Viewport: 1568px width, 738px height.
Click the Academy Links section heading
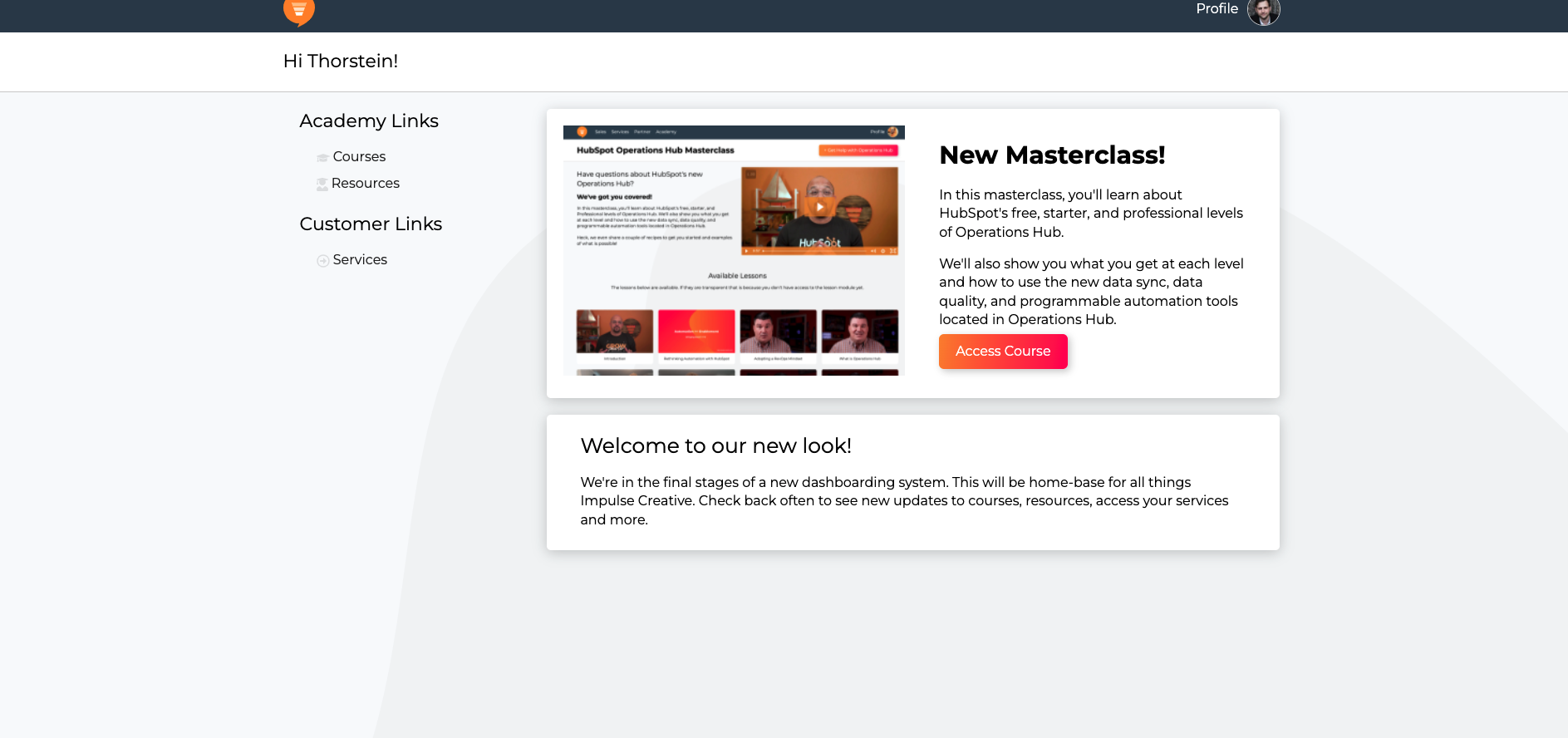click(x=369, y=121)
